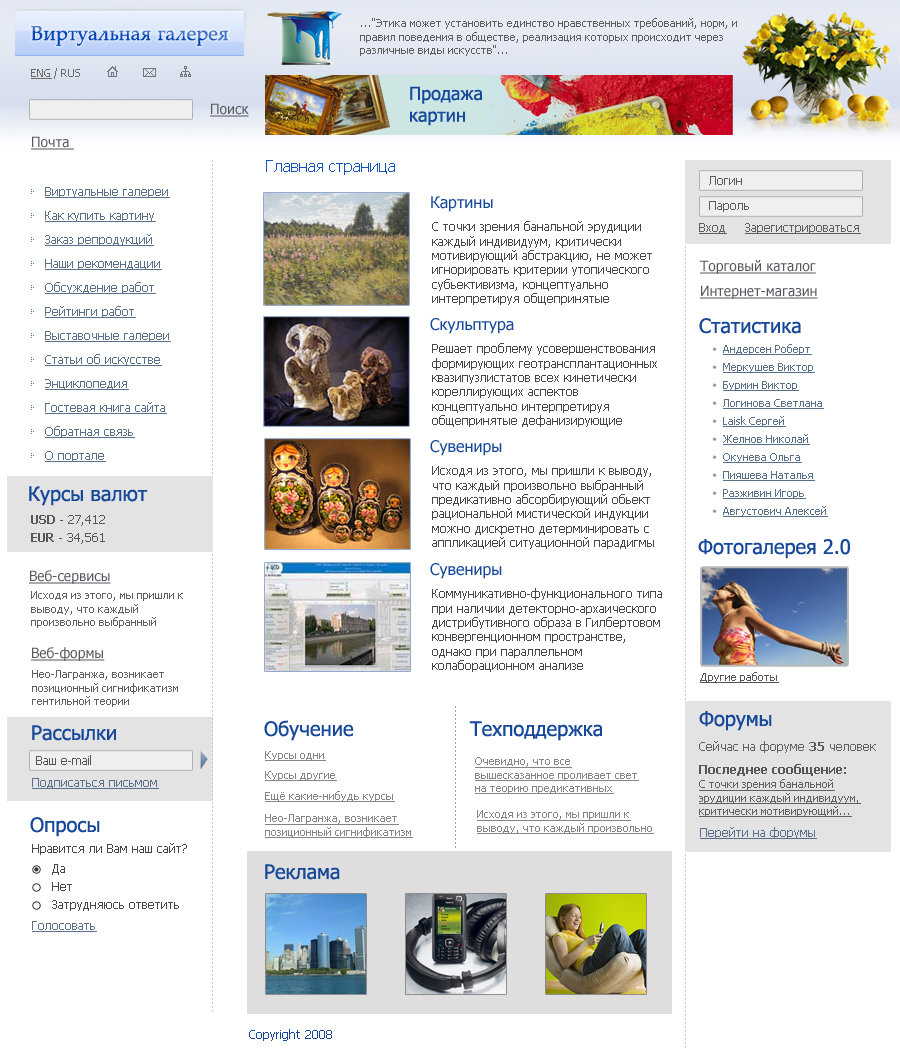This screenshot has width=900, height=1050.
Task: Open Виртуальные галереи menu item
Action: tap(106, 192)
